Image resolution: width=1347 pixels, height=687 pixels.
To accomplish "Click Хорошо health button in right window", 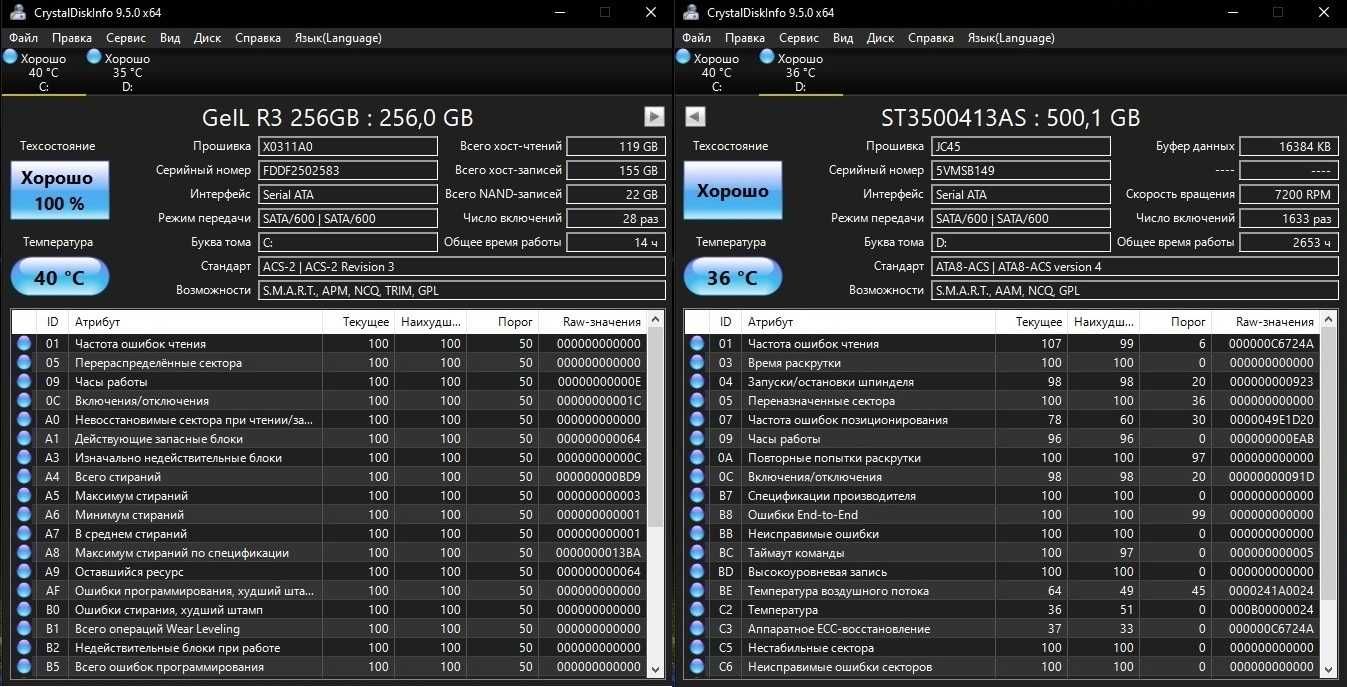I will pos(732,190).
